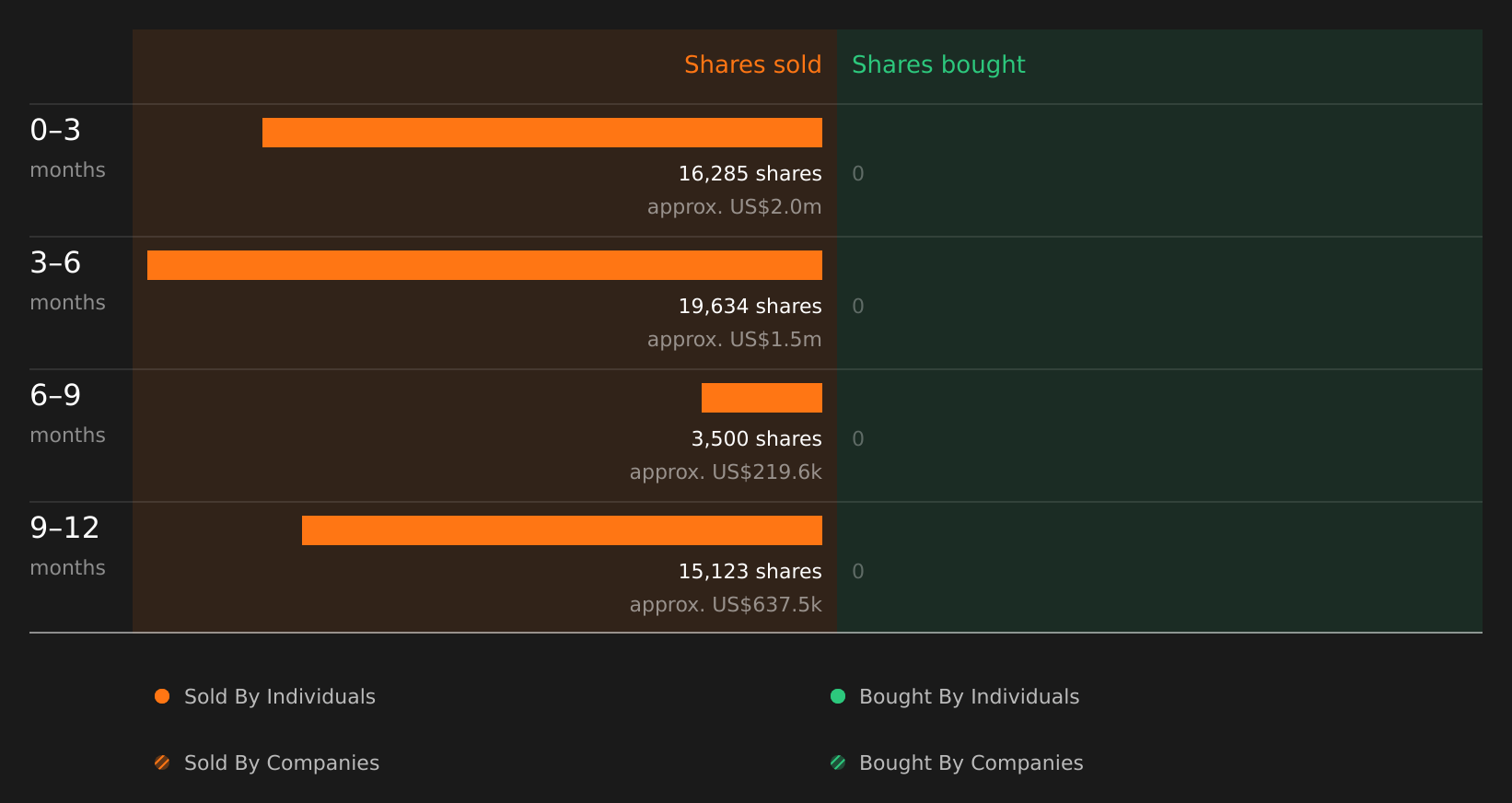Click the 3–6 months row label
Viewport: 1512px width, 803px height.
(67, 280)
